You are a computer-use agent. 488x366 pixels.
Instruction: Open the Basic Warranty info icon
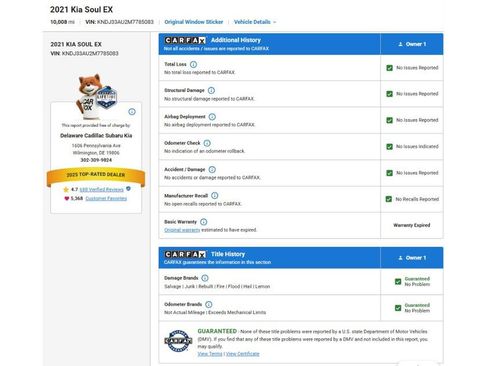(x=204, y=222)
